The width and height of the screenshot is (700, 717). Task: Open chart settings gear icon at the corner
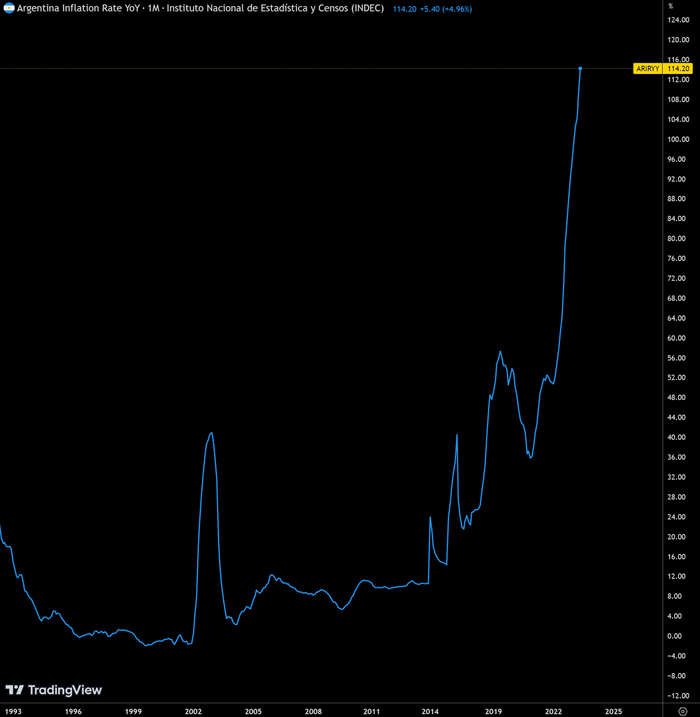click(x=682, y=711)
